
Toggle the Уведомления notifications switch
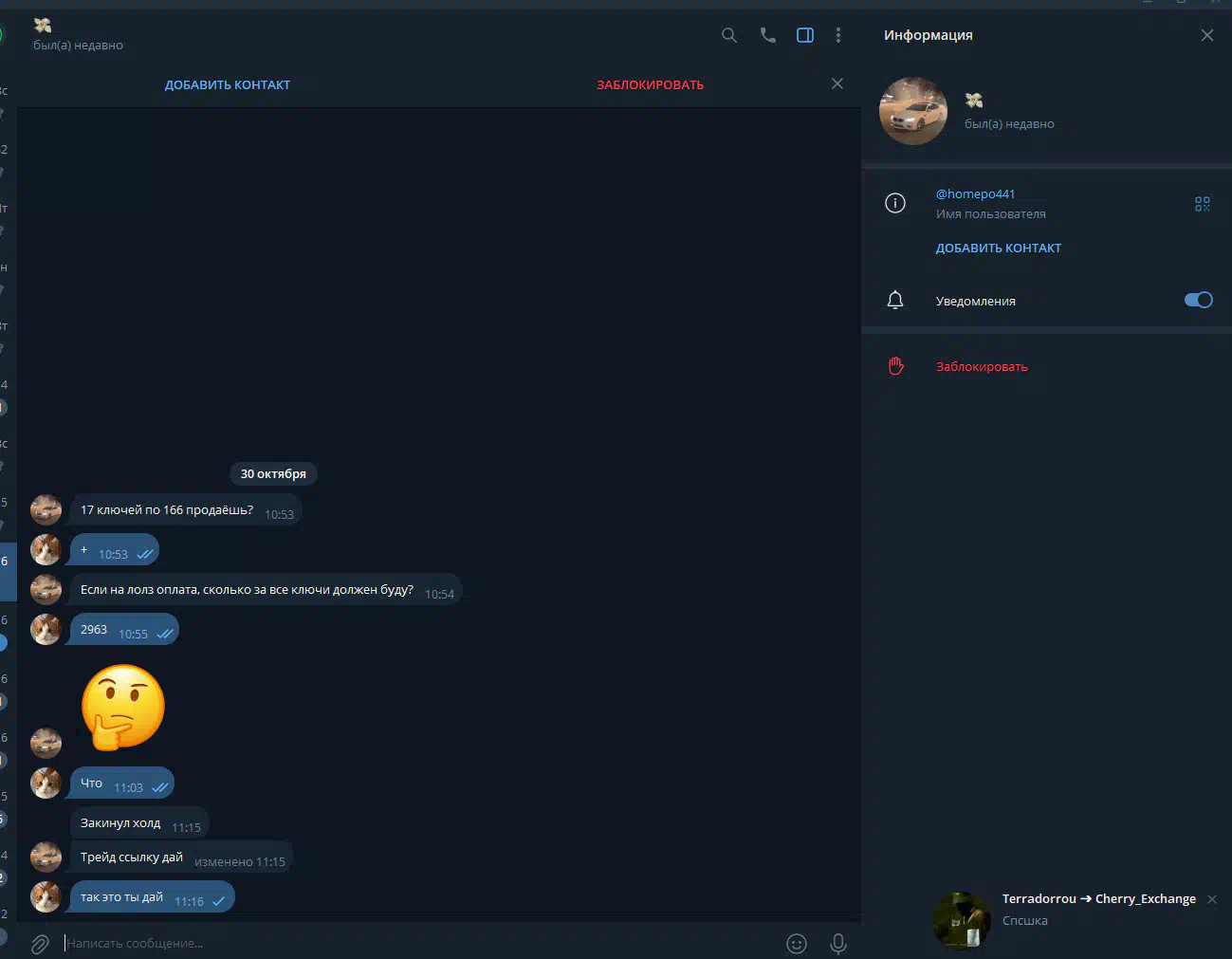coord(1199,300)
